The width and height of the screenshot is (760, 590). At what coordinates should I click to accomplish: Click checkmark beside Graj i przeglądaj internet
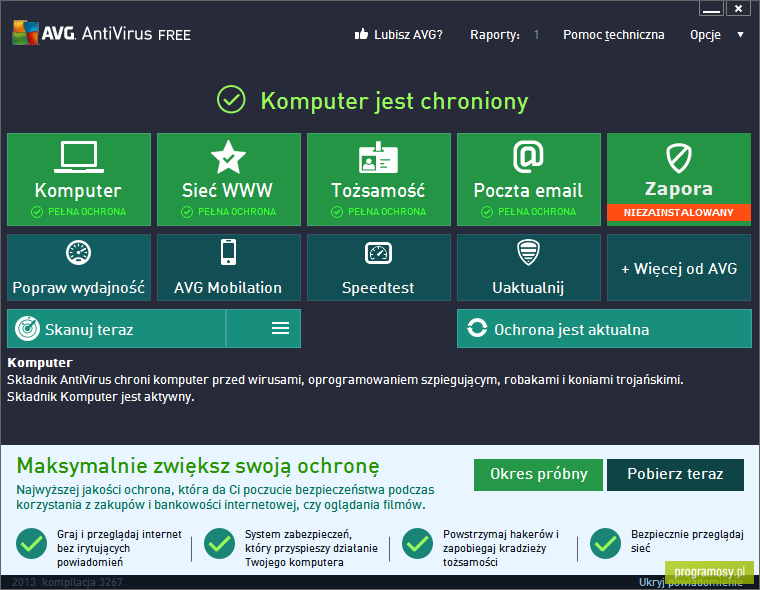[x=32, y=543]
